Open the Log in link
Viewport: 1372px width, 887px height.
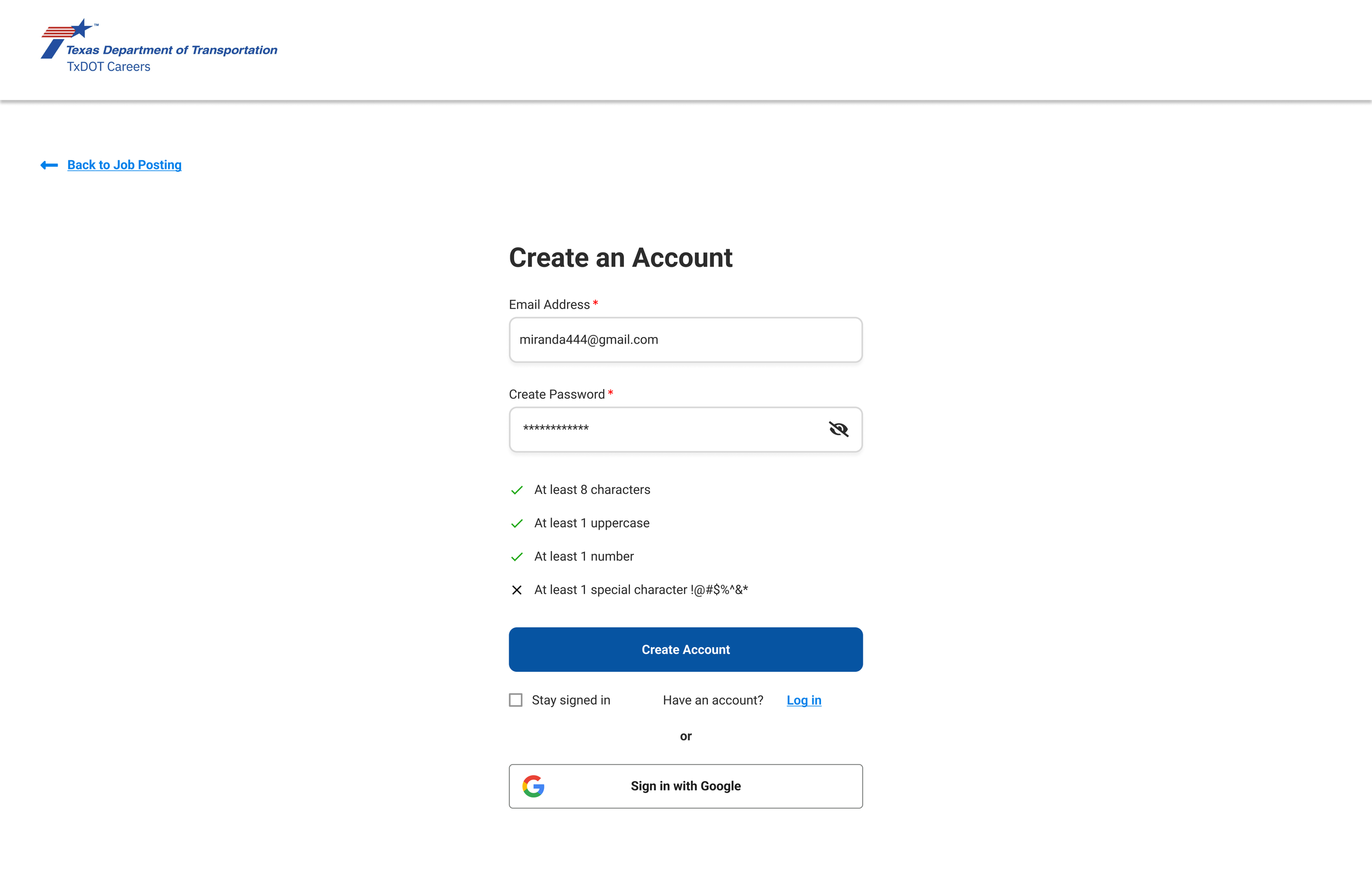pos(804,700)
